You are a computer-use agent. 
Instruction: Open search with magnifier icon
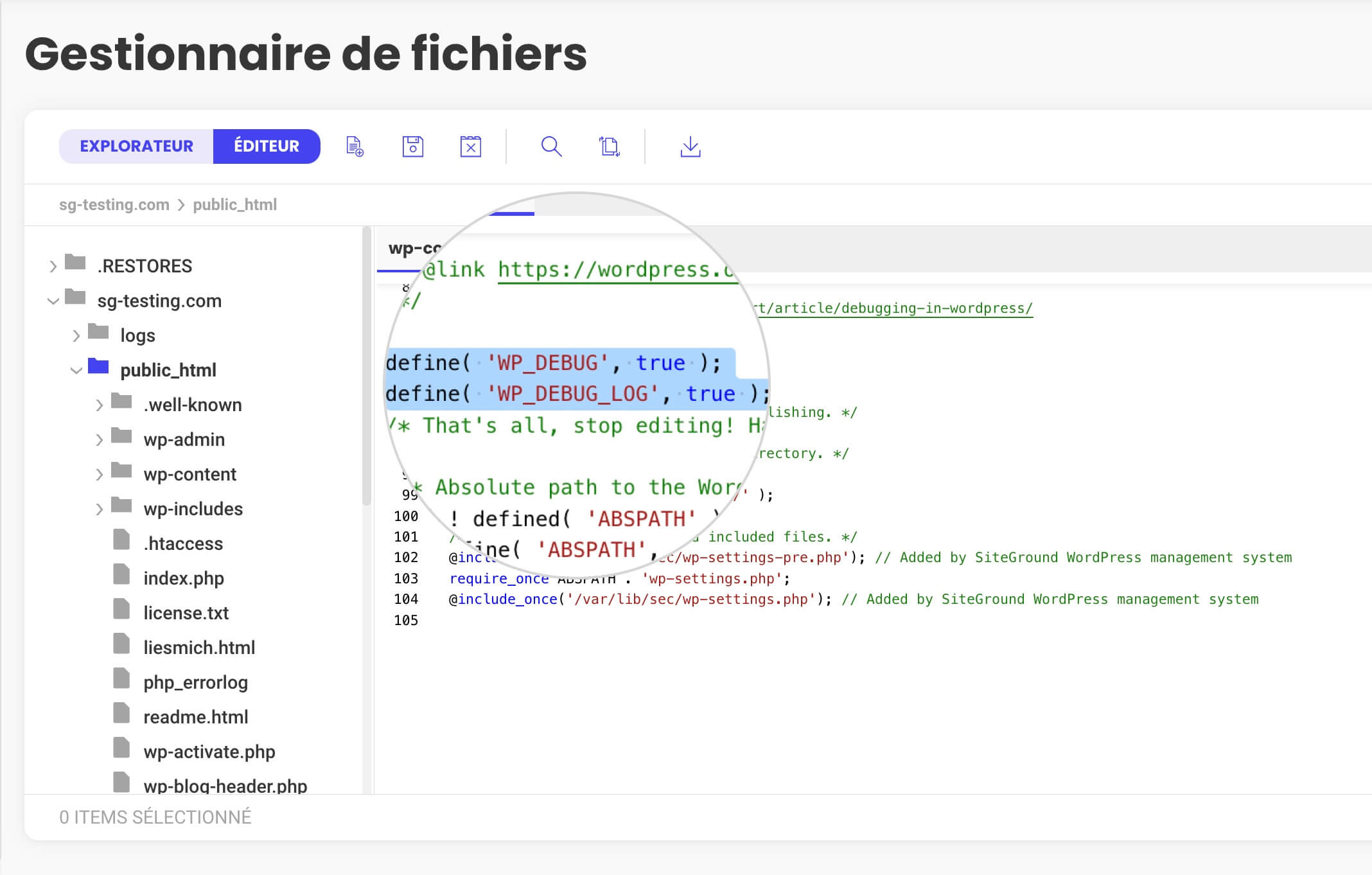click(x=551, y=146)
